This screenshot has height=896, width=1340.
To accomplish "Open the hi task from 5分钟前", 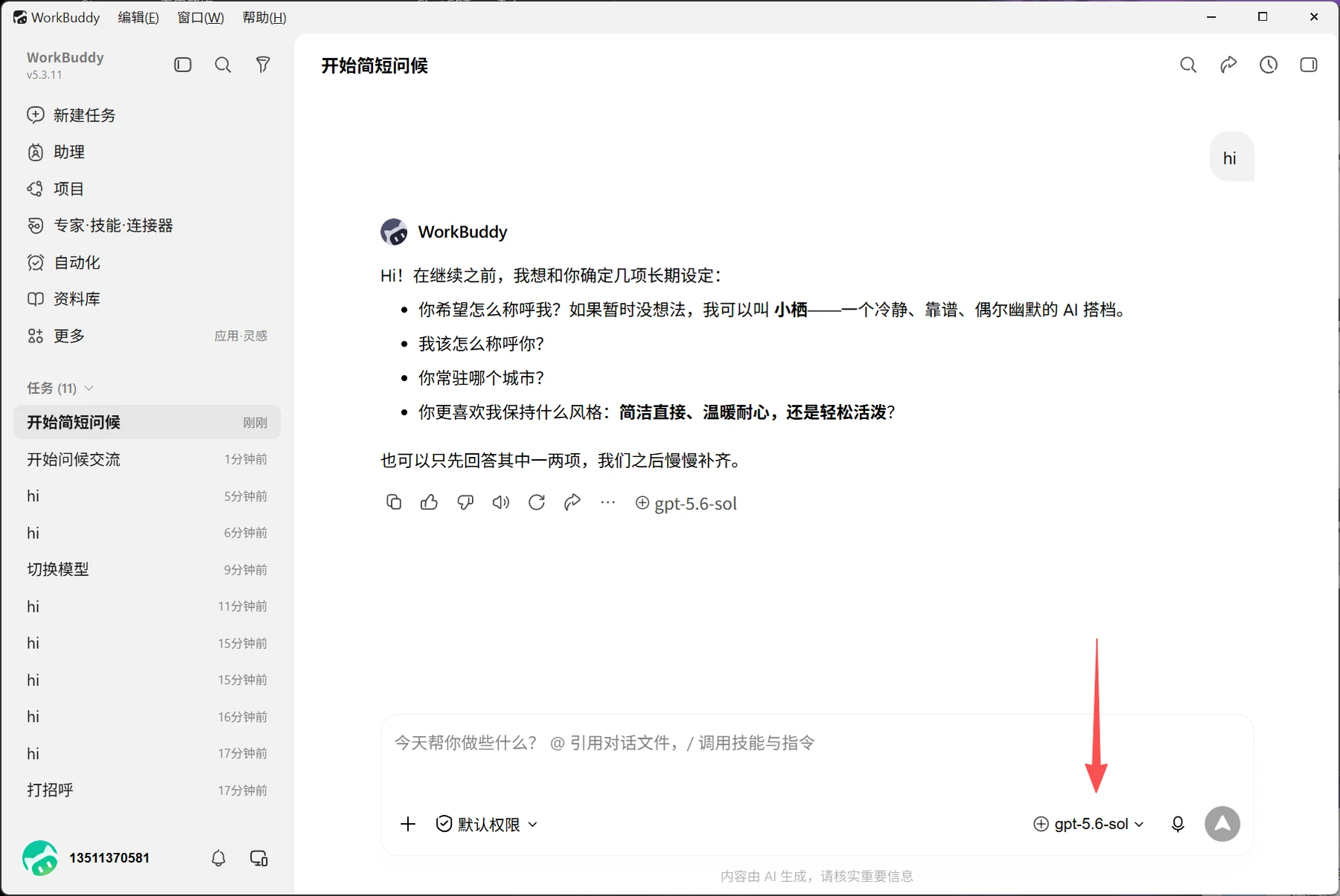I will (147, 496).
